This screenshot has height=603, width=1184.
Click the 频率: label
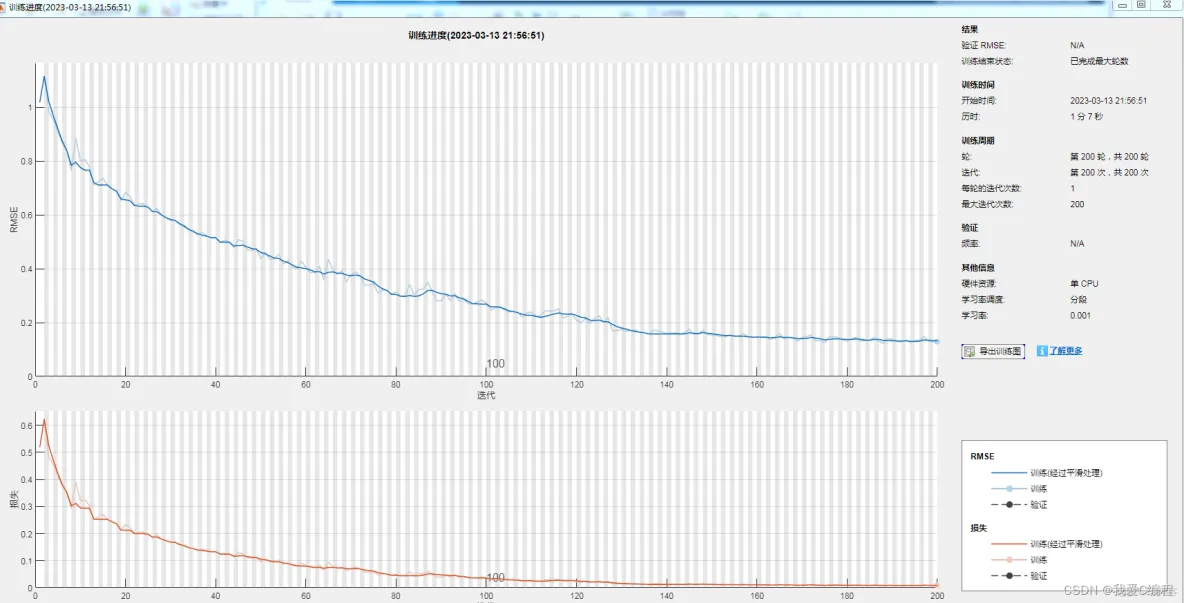(971, 244)
